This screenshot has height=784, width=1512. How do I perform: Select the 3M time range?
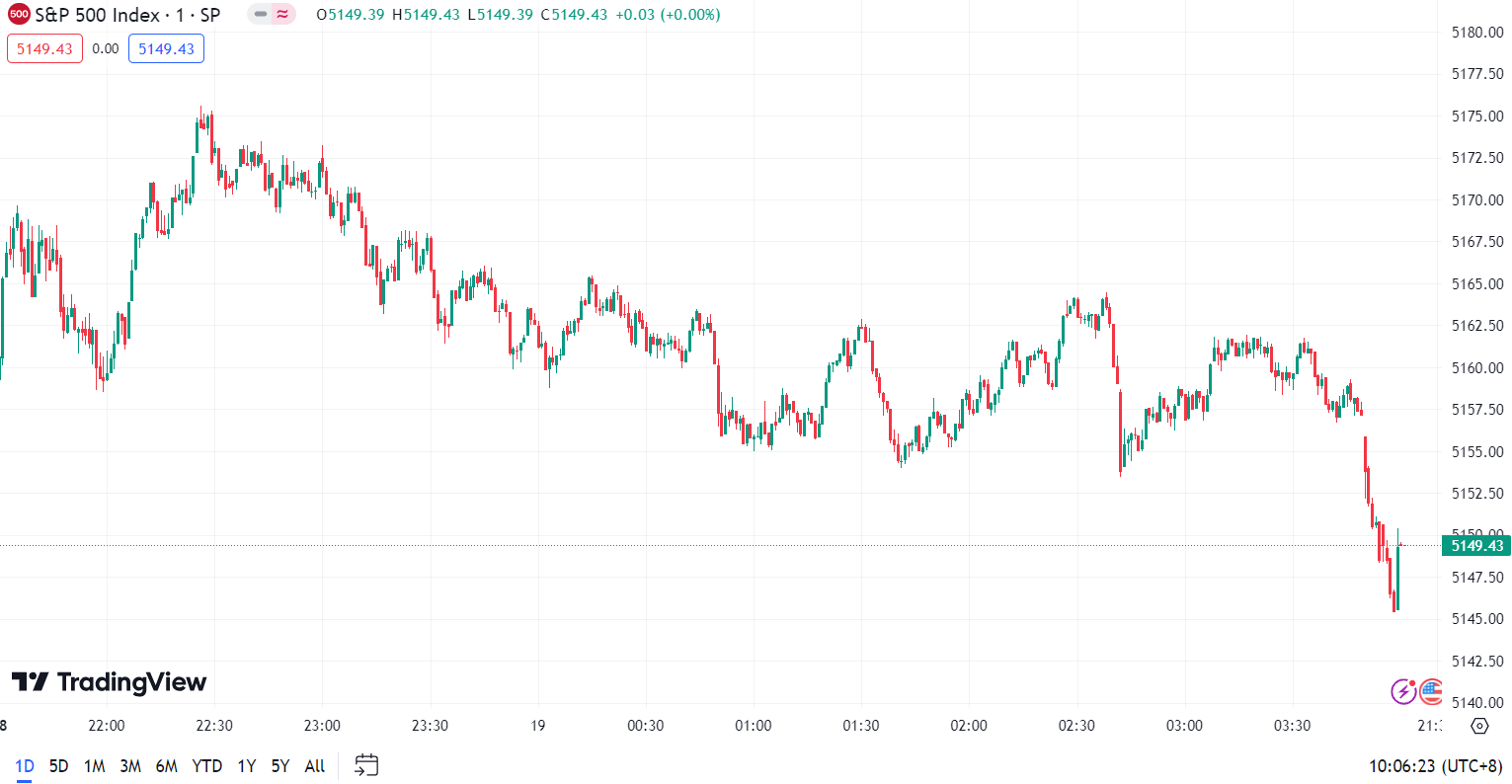click(x=130, y=766)
